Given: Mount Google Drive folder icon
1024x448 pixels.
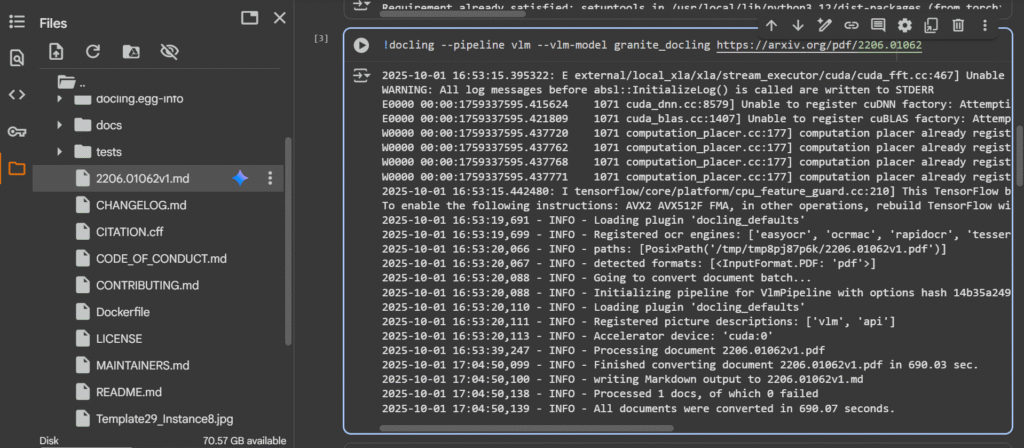Looking at the screenshot, I should point(130,51).
